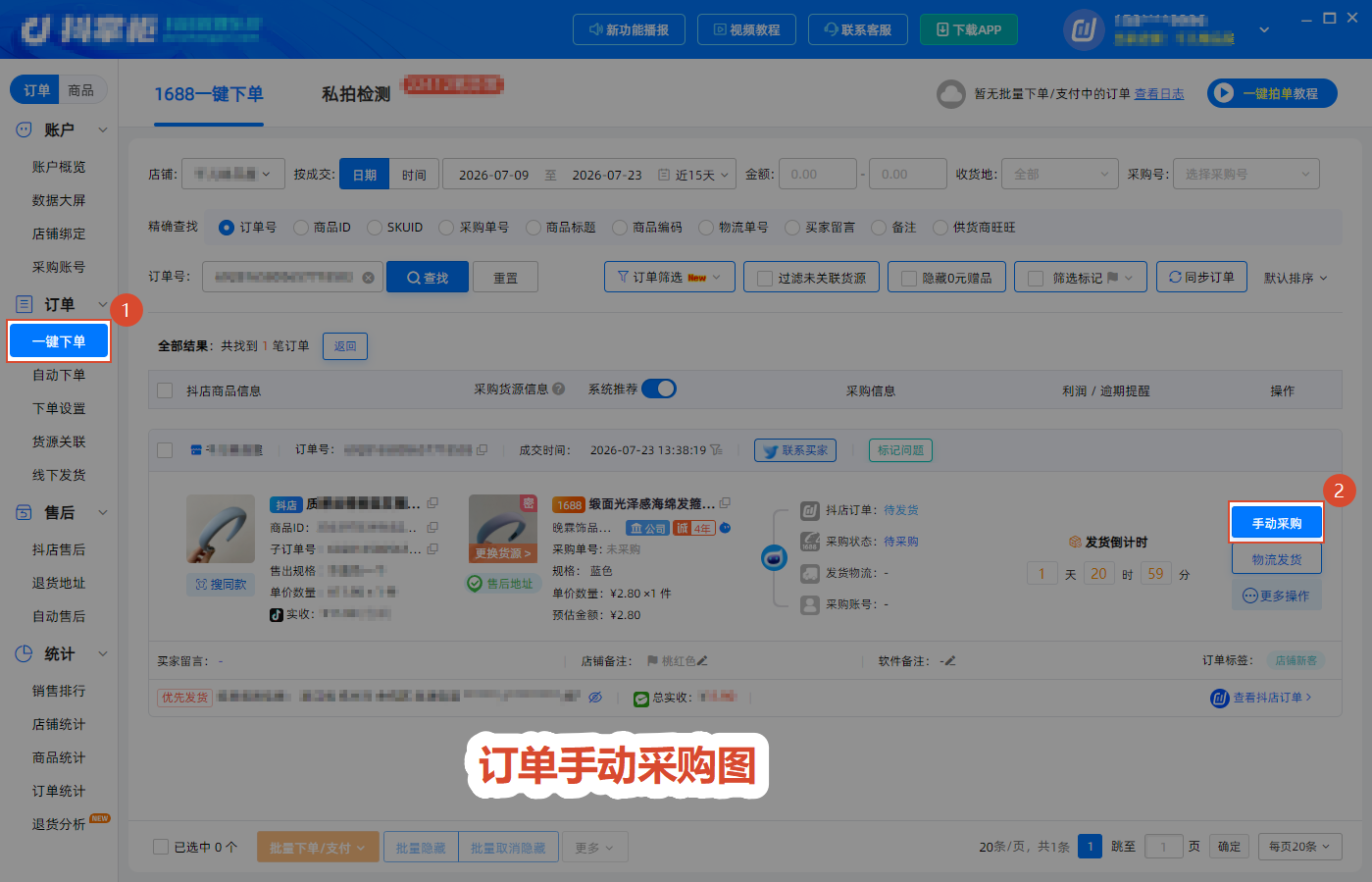Switch to the 私拍检测 tab

[356, 94]
